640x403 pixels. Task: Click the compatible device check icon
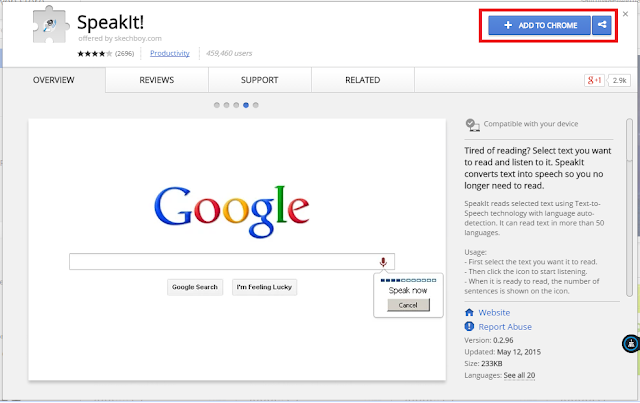472,125
